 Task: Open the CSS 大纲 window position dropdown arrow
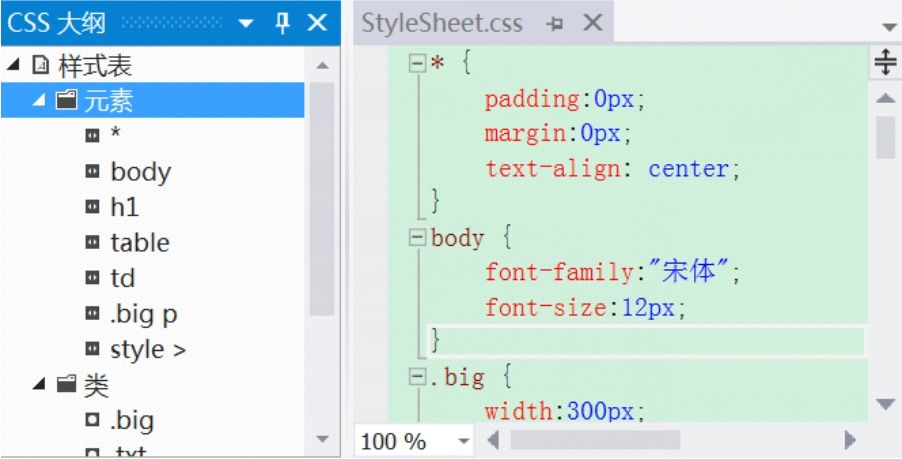tap(246, 24)
